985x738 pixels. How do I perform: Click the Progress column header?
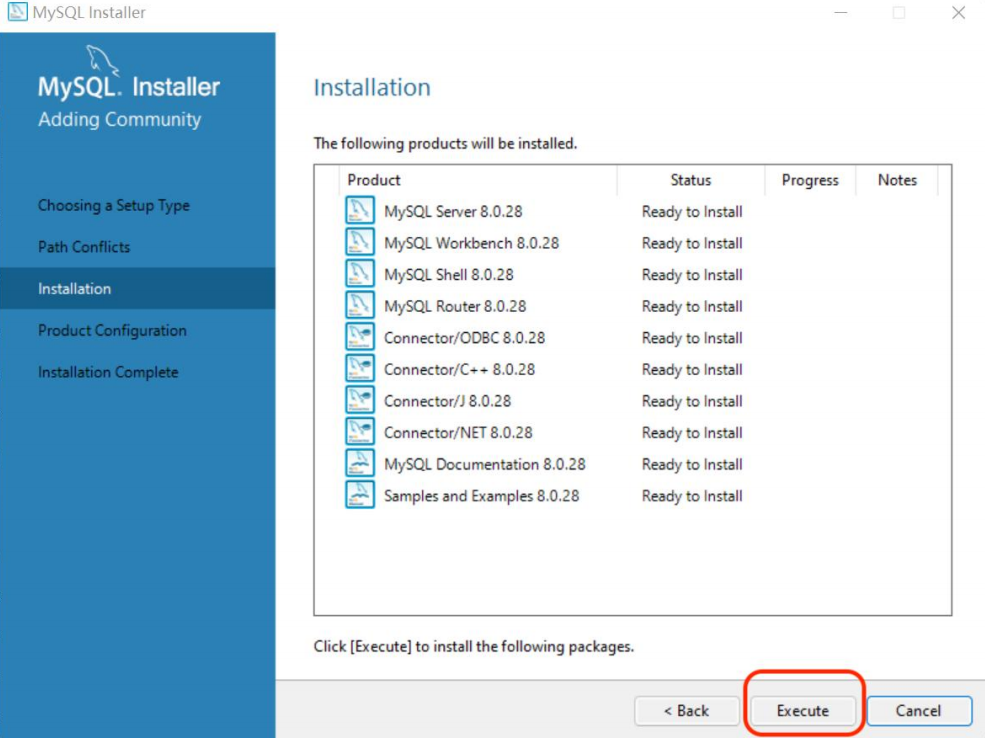click(810, 180)
